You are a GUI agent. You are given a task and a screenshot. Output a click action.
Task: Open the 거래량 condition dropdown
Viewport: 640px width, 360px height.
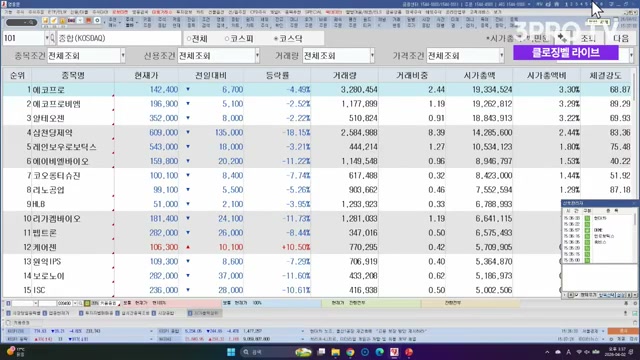tap(338, 56)
